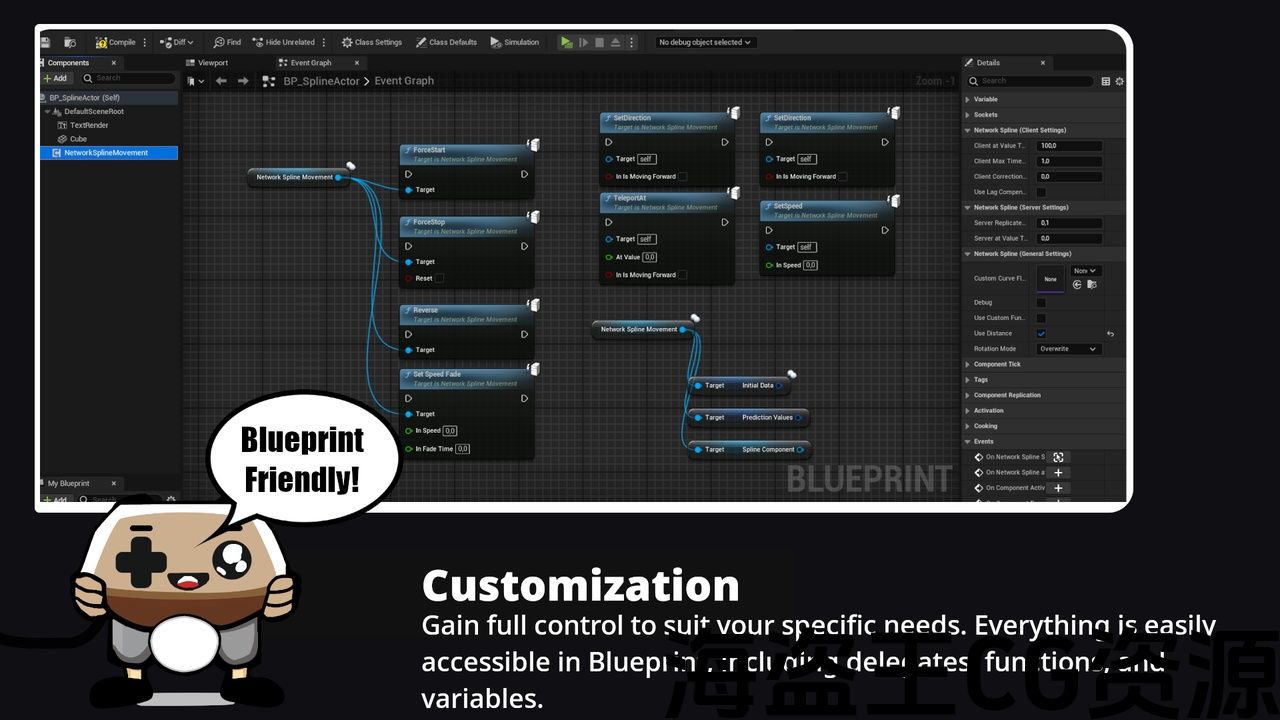The height and width of the screenshot is (720, 1280).
Task: Navigate back with the graph left arrow
Action: pyautogui.click(x=221, y=81)
